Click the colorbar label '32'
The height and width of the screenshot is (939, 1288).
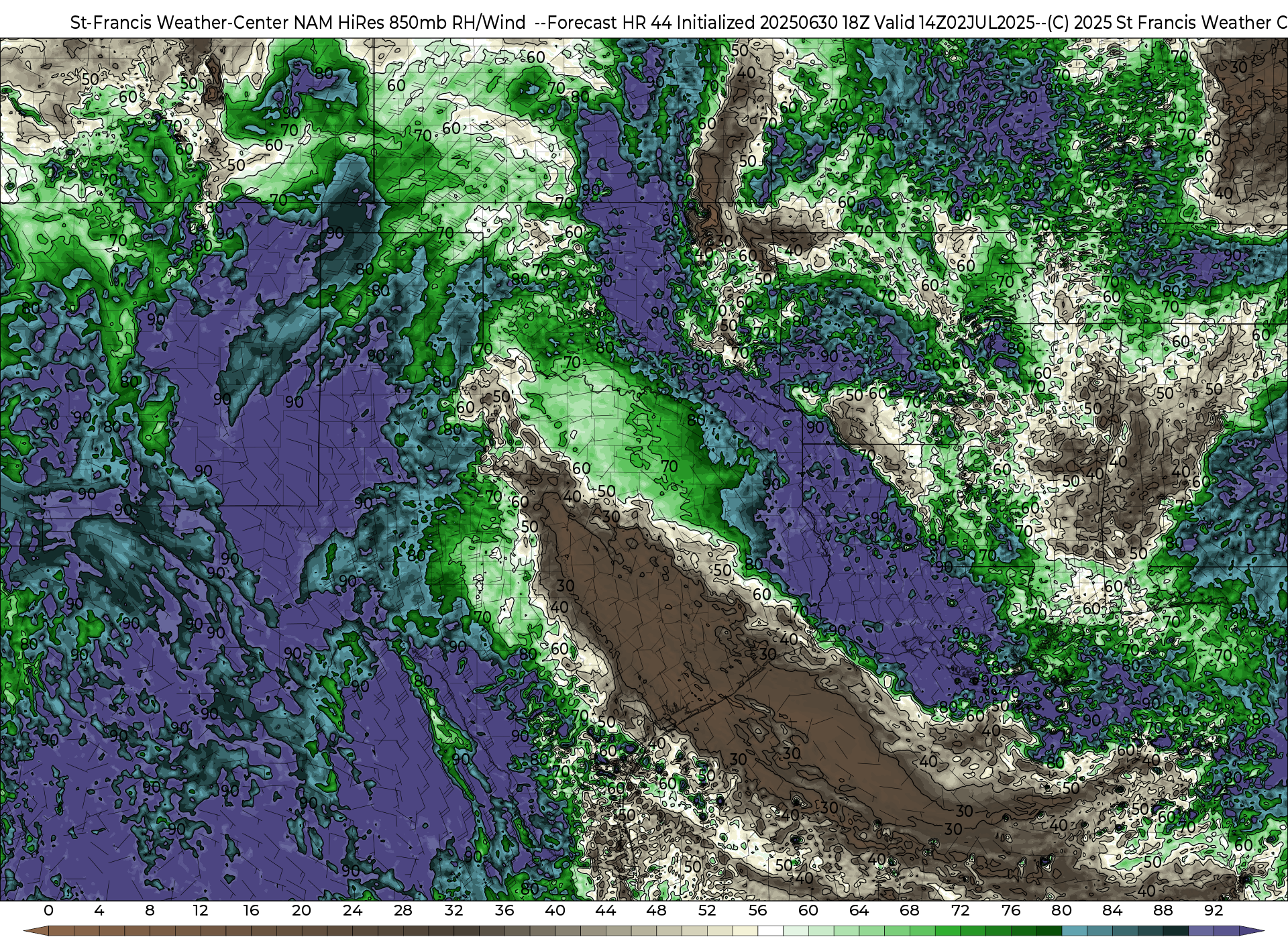454,911
